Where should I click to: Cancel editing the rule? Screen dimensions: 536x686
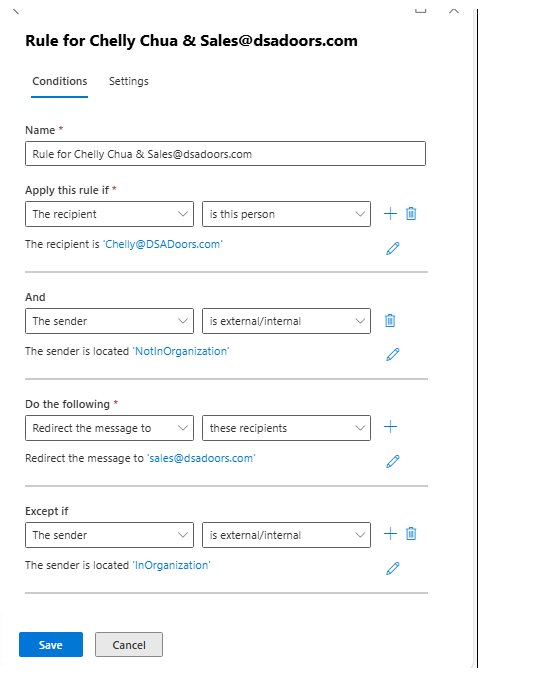129,644
